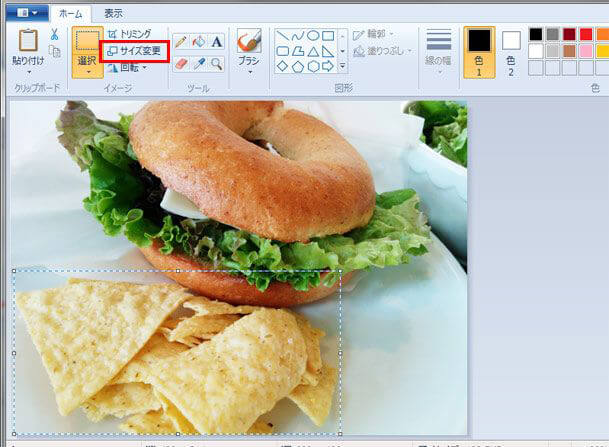
Task: Click トリミング to crop selection
Action: pos(129,34)
